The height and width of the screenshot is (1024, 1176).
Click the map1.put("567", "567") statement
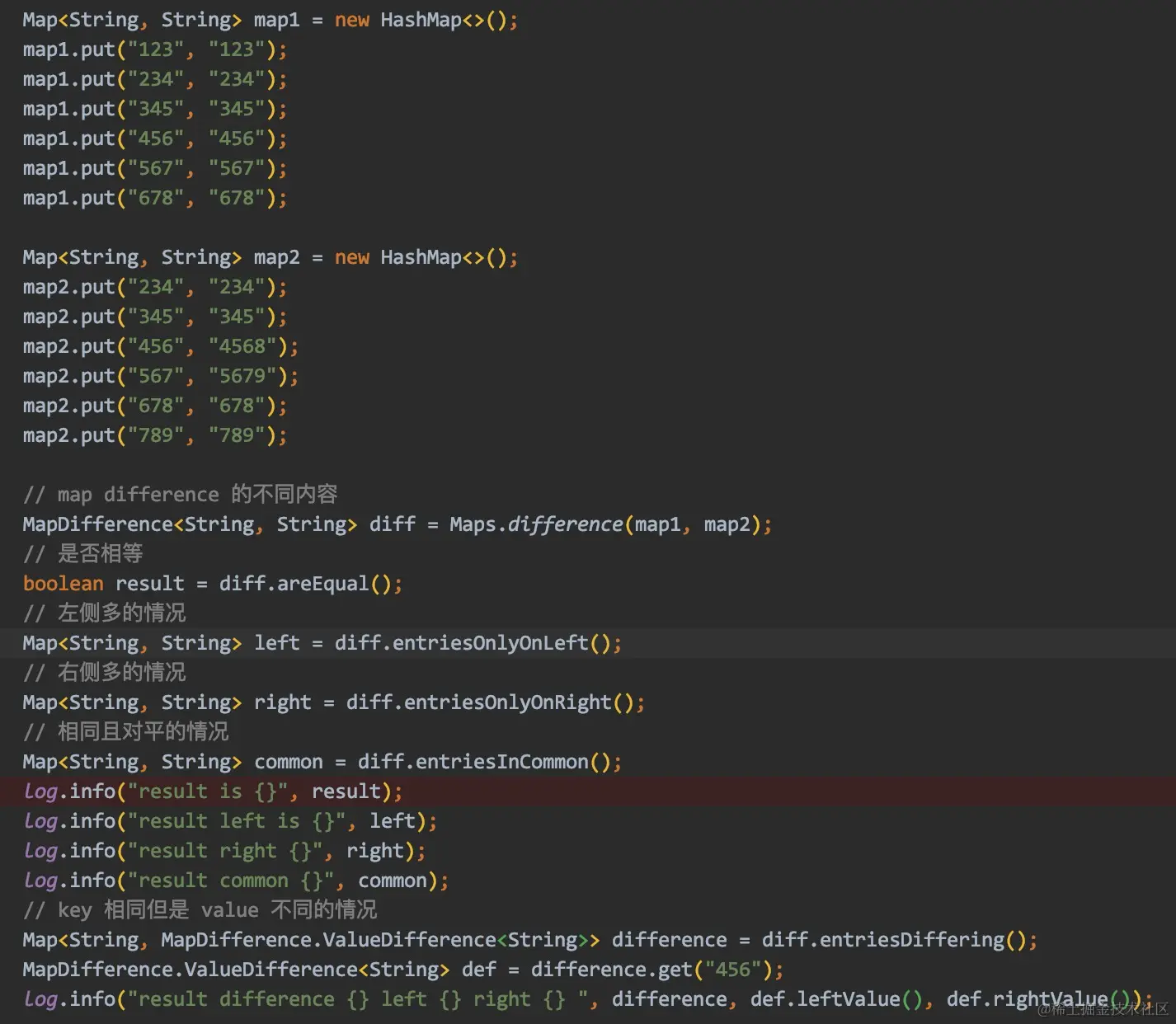pyautogui.click(x=154, y=168)
